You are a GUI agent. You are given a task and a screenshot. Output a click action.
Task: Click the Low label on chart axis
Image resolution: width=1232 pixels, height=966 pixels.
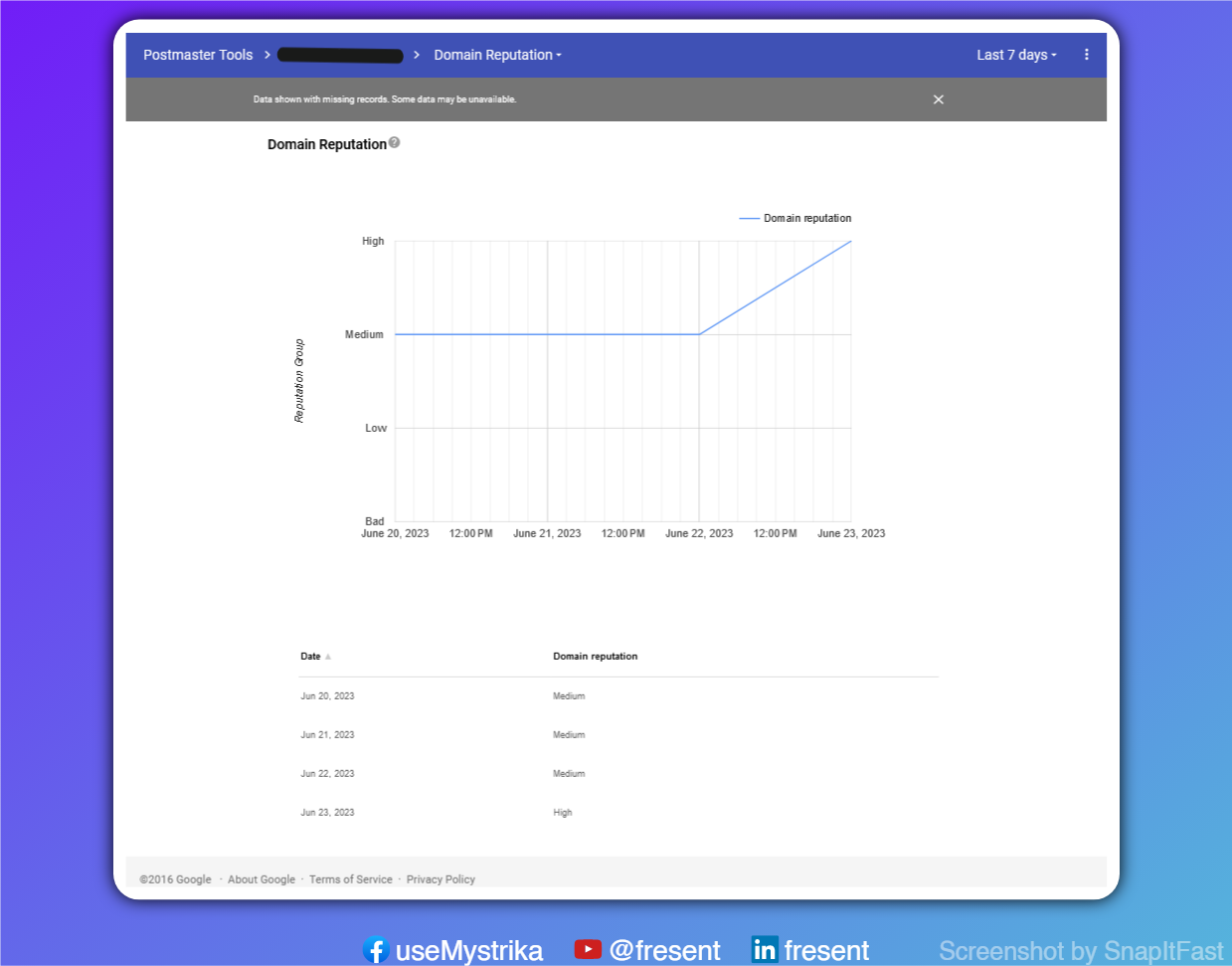pos(376,428)
